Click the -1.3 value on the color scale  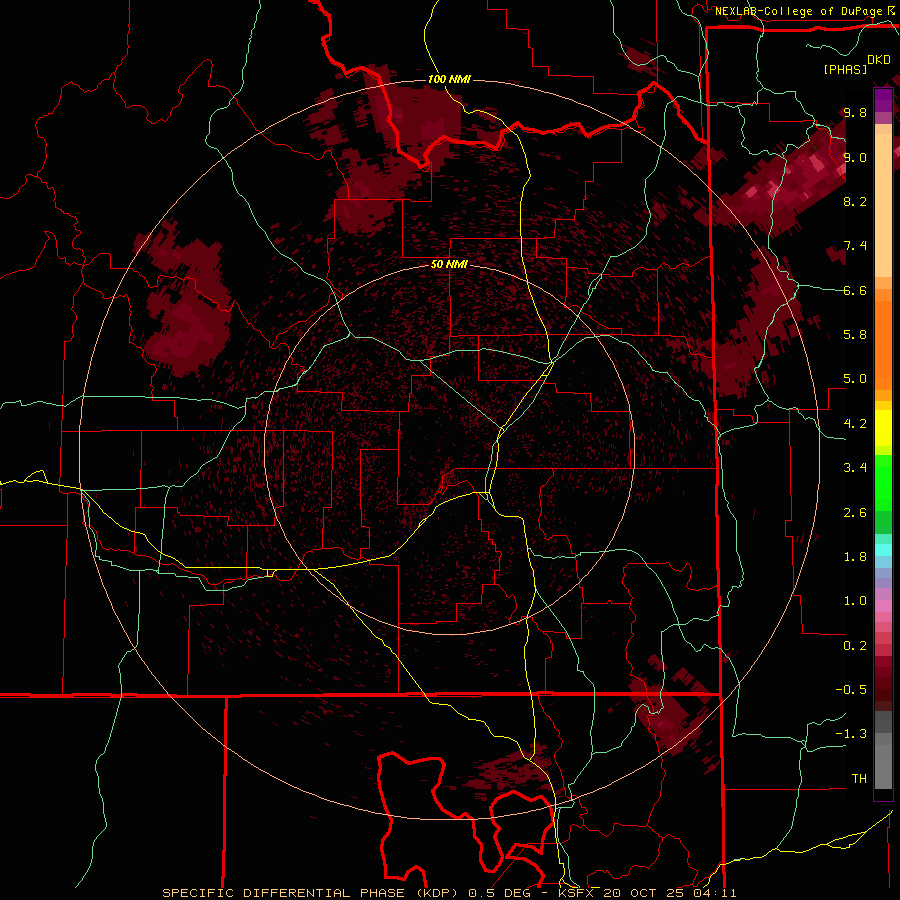[851, 734]
